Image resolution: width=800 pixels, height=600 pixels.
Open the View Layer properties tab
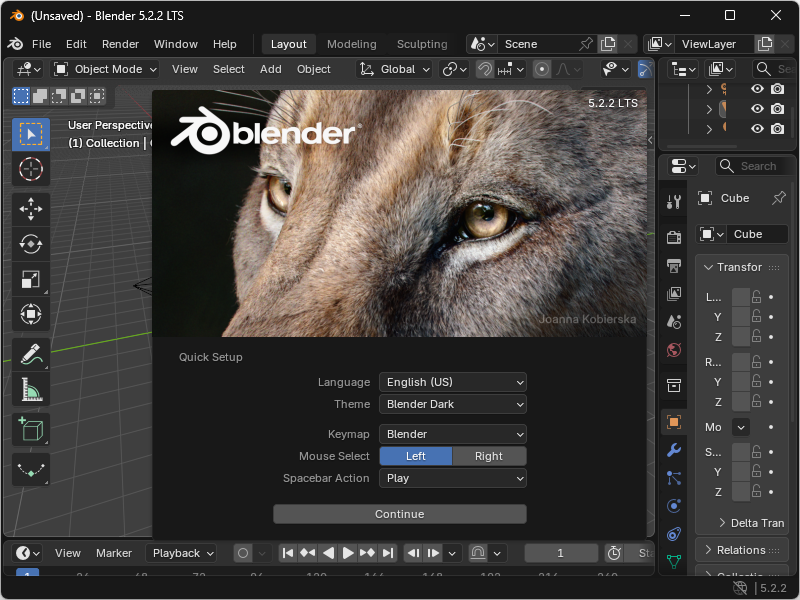[674, 293]
